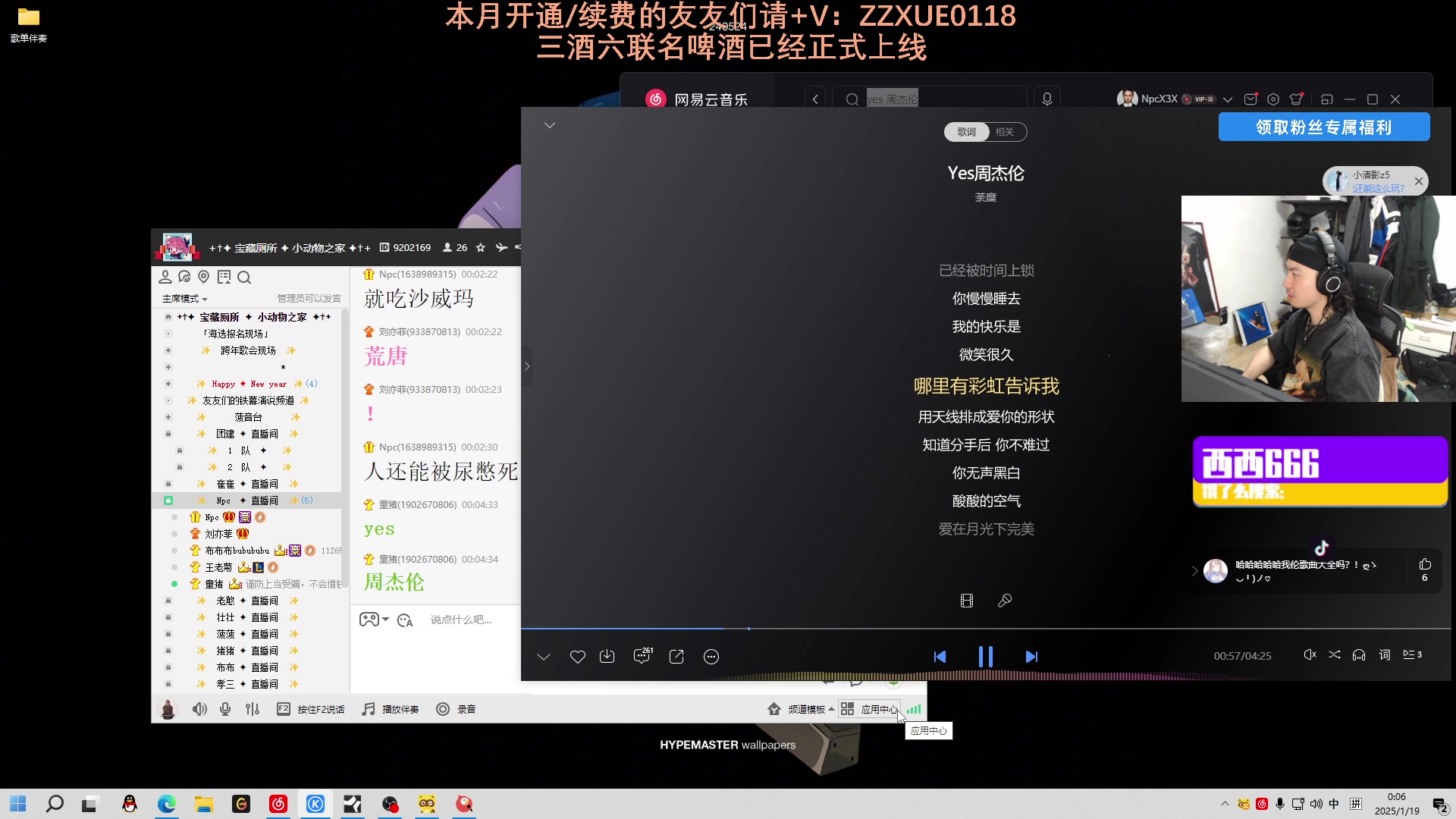Download the current song
Image resolution: width=1456 pixels, height=819 pixels.
click(x=607, y=657)
